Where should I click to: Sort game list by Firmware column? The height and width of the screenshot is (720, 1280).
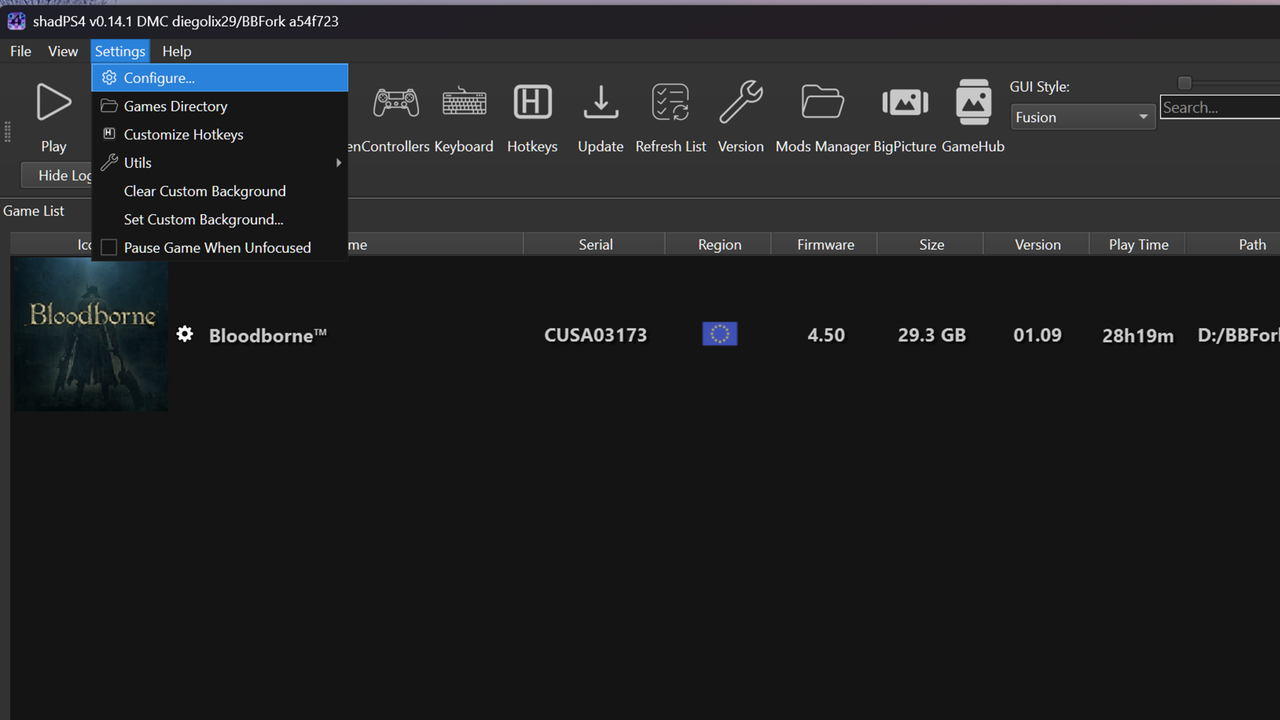(825, 245)
